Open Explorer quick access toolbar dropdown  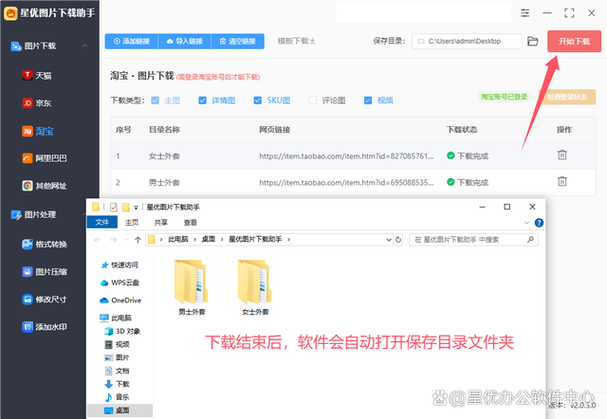click(136, 208)
